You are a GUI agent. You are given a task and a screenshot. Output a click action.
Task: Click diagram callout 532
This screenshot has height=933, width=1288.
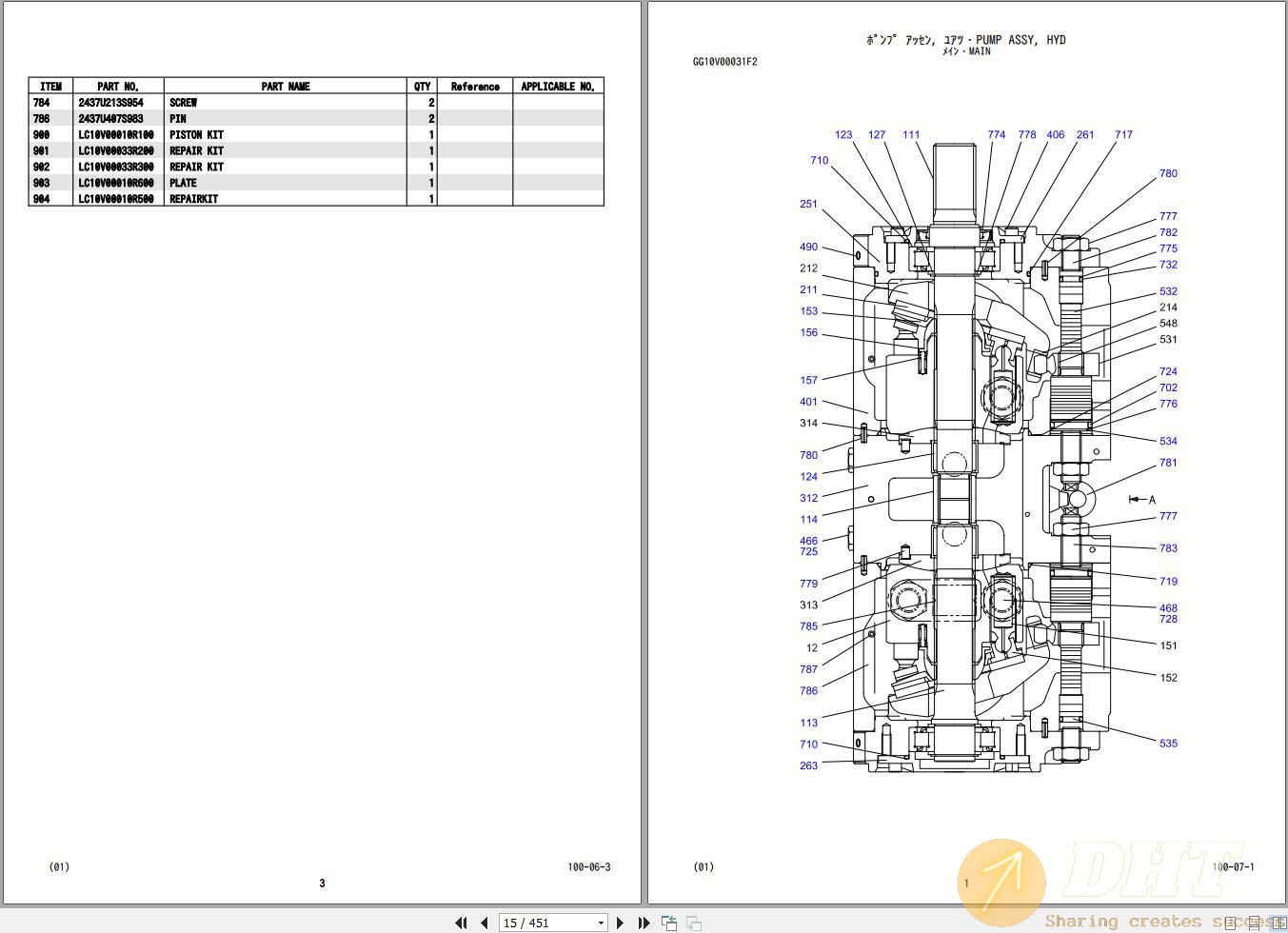(1168, 292)
